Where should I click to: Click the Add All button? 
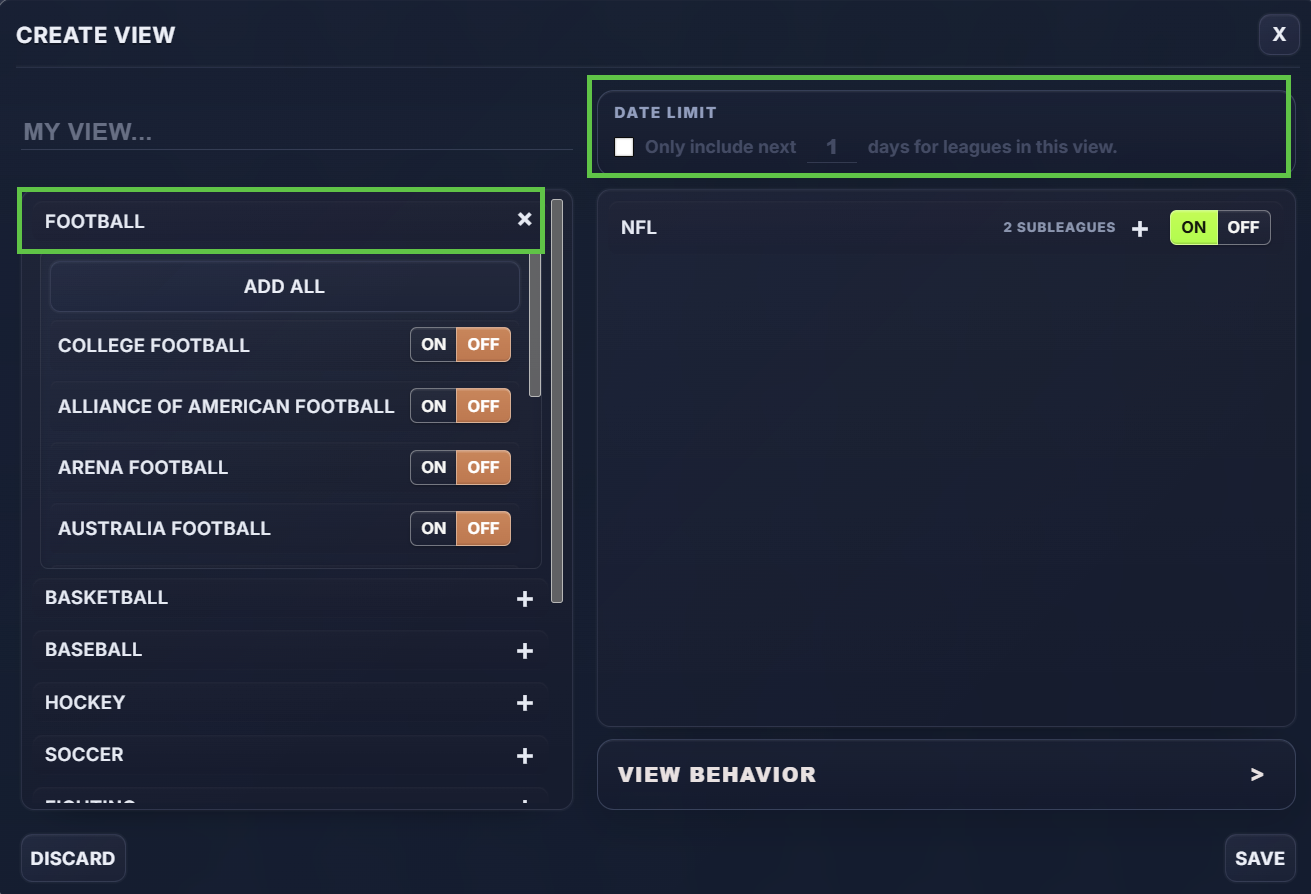click(285, 287)
